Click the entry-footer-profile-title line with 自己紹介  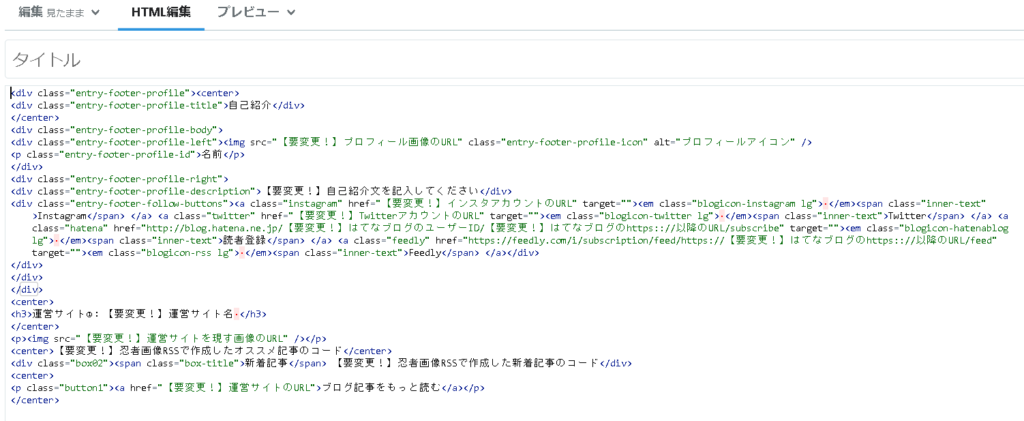tap(158, 105)
